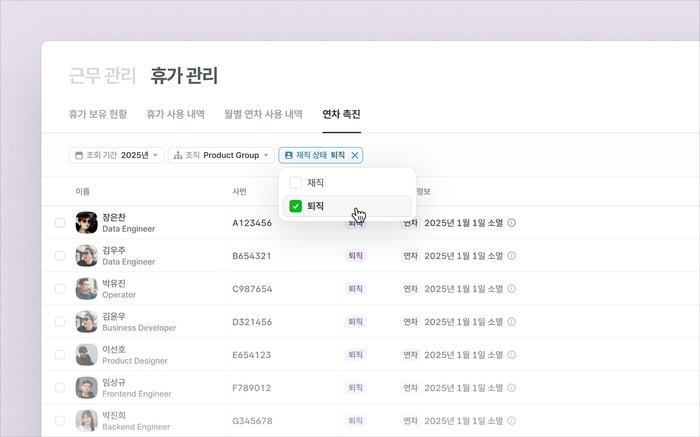Click 퇴직 status badge in 임상규 row
700x437 pixels.
point(355,388)
